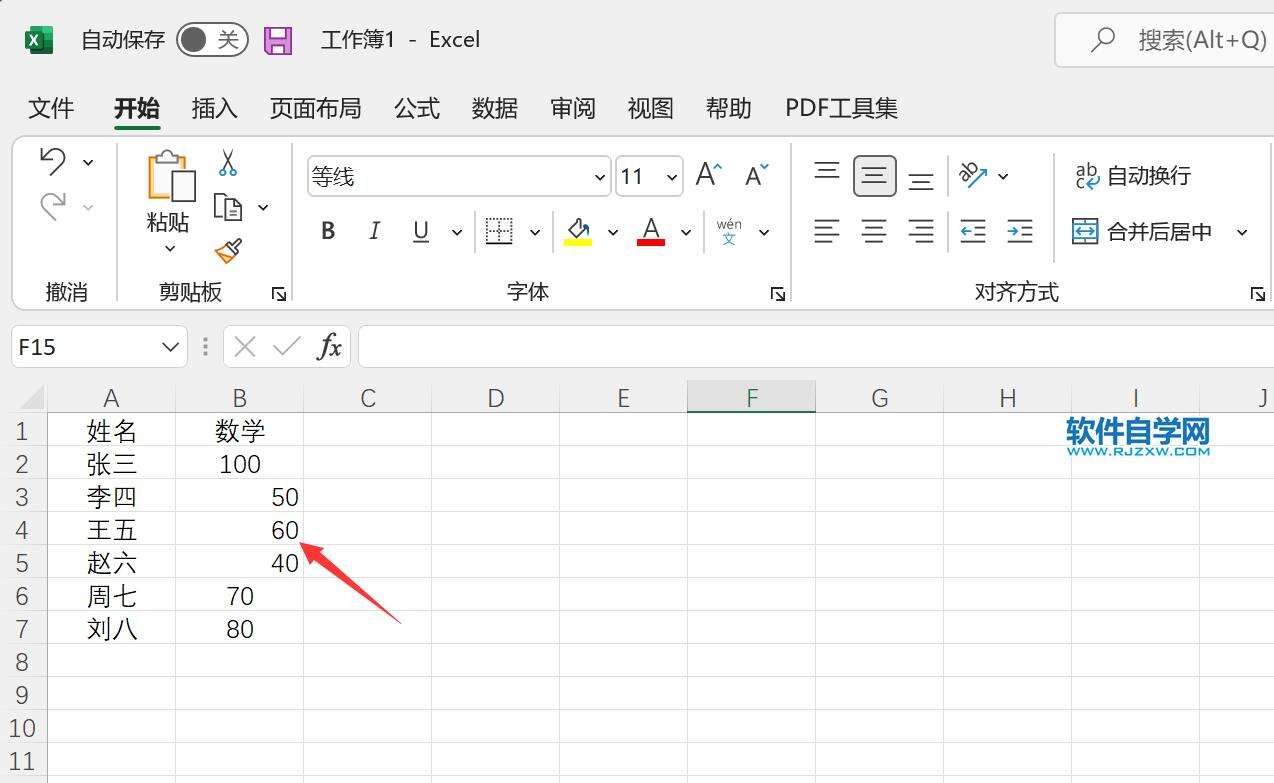Click the Insert Function fx icon

[x=329, y=347]
